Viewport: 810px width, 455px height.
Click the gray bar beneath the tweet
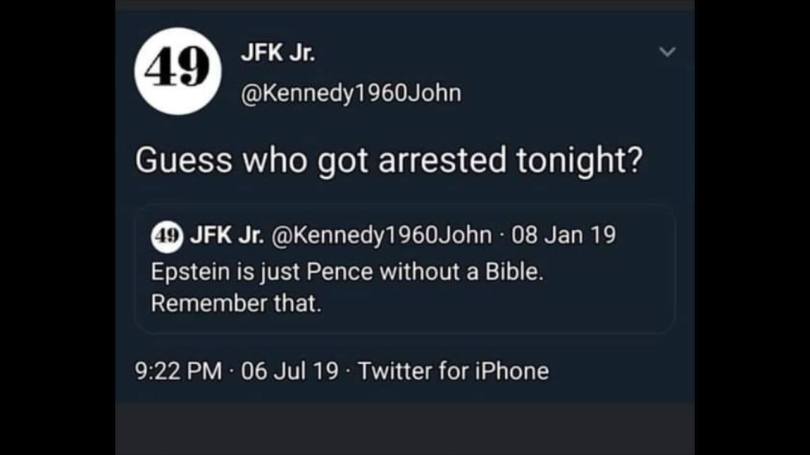pyautogui.click(x=404, y=428)
